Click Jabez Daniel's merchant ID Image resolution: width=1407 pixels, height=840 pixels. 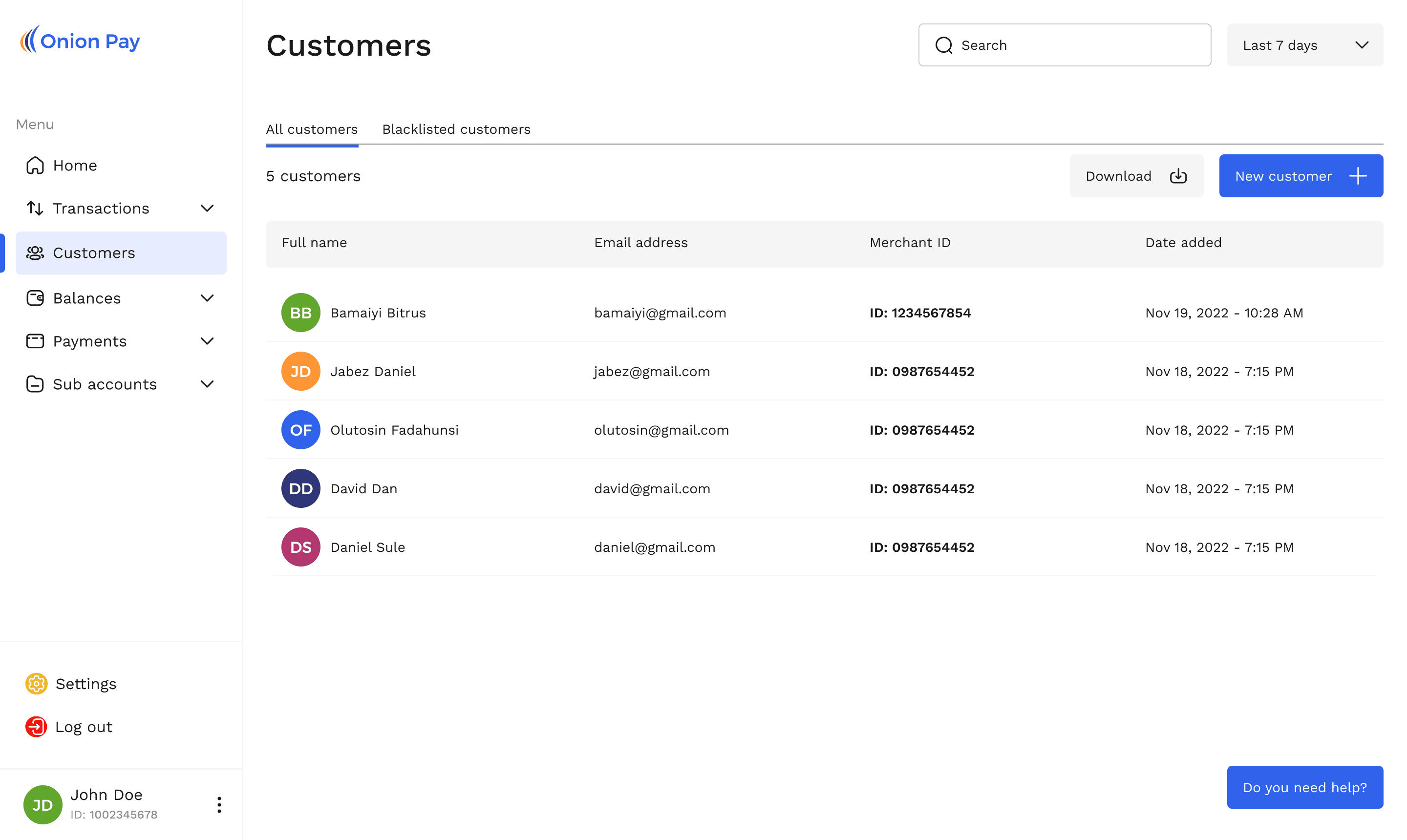(x=922, y=371)
